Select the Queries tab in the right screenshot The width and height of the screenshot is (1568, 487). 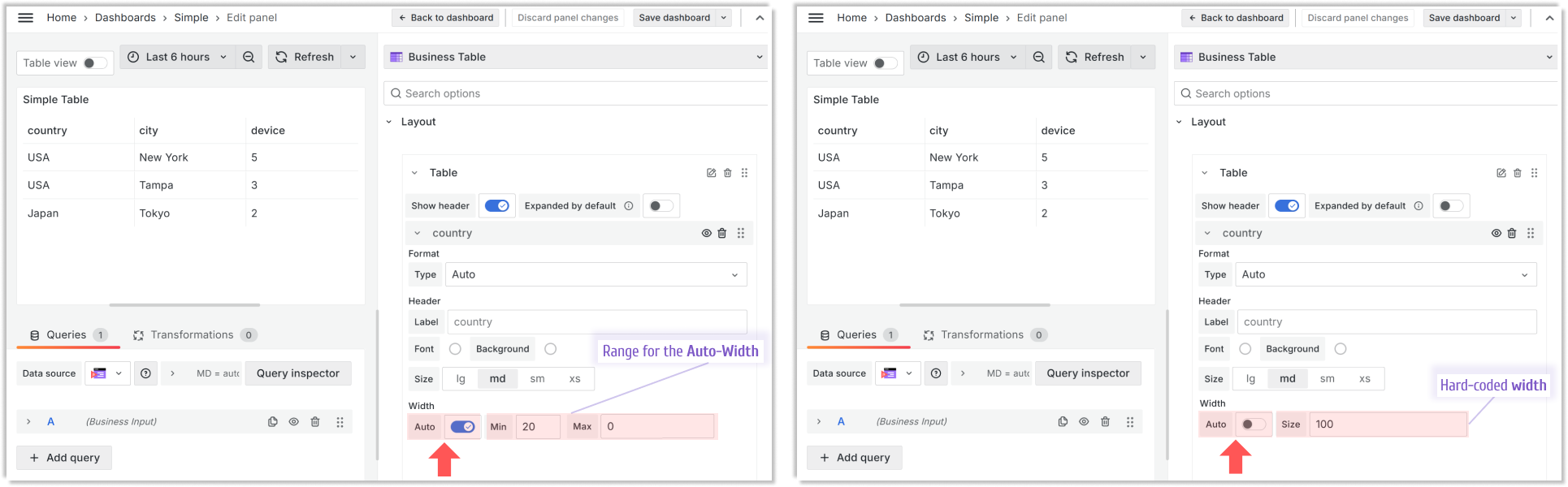[x=856, y=335]
